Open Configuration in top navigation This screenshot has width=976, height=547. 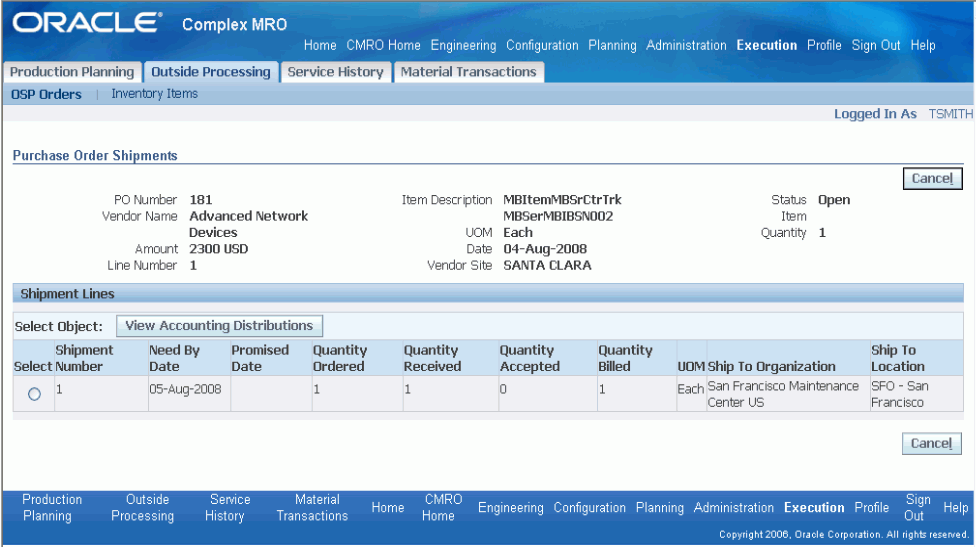click(x=542, y=45)
